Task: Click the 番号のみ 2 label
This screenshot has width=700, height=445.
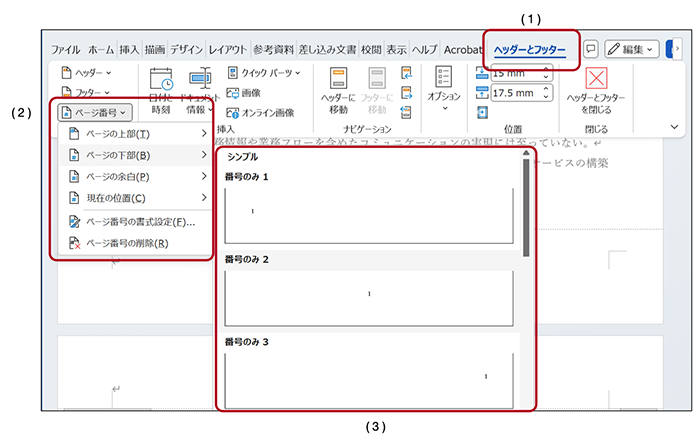Action: [246, 259]
